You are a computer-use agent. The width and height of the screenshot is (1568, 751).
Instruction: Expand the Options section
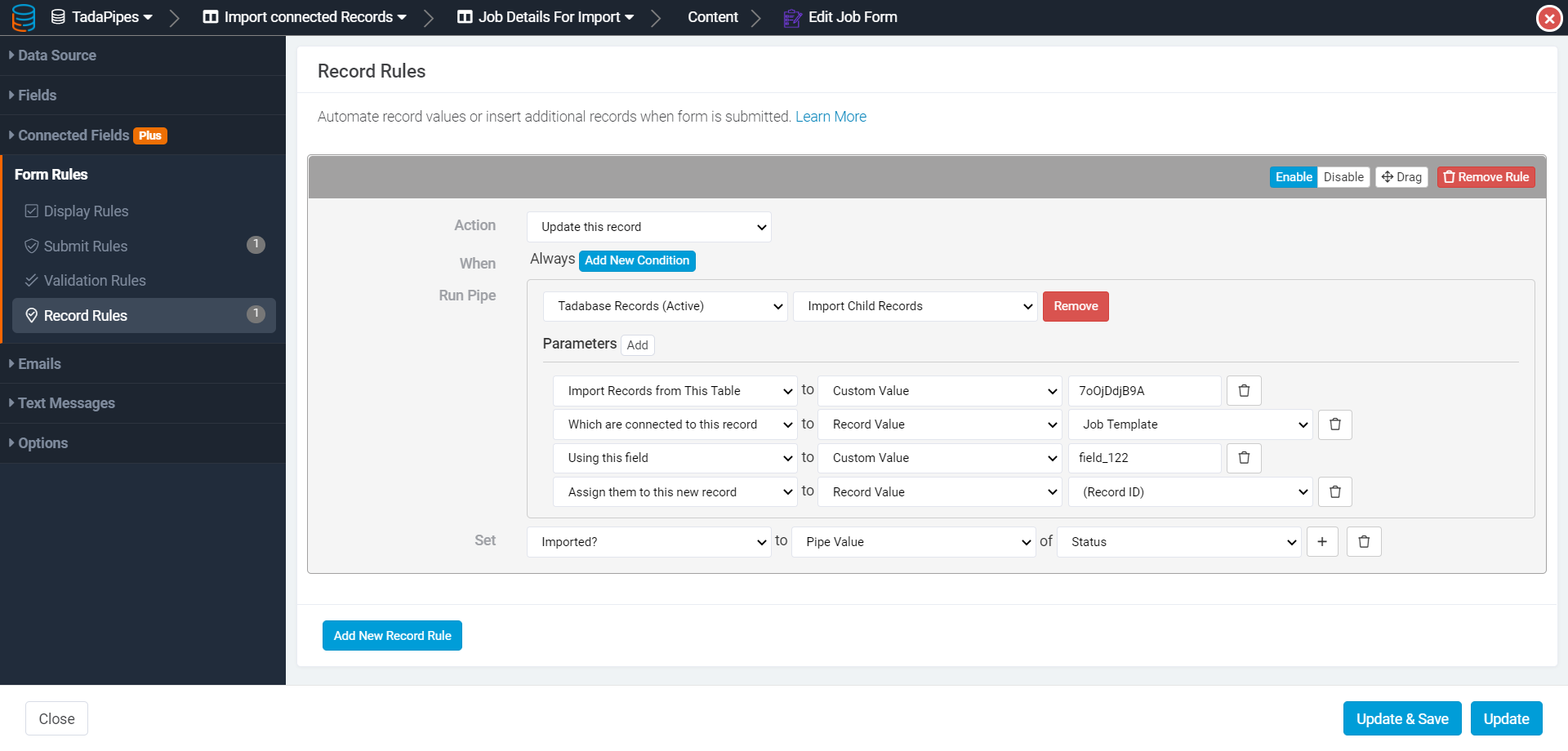tap(143, 443)
